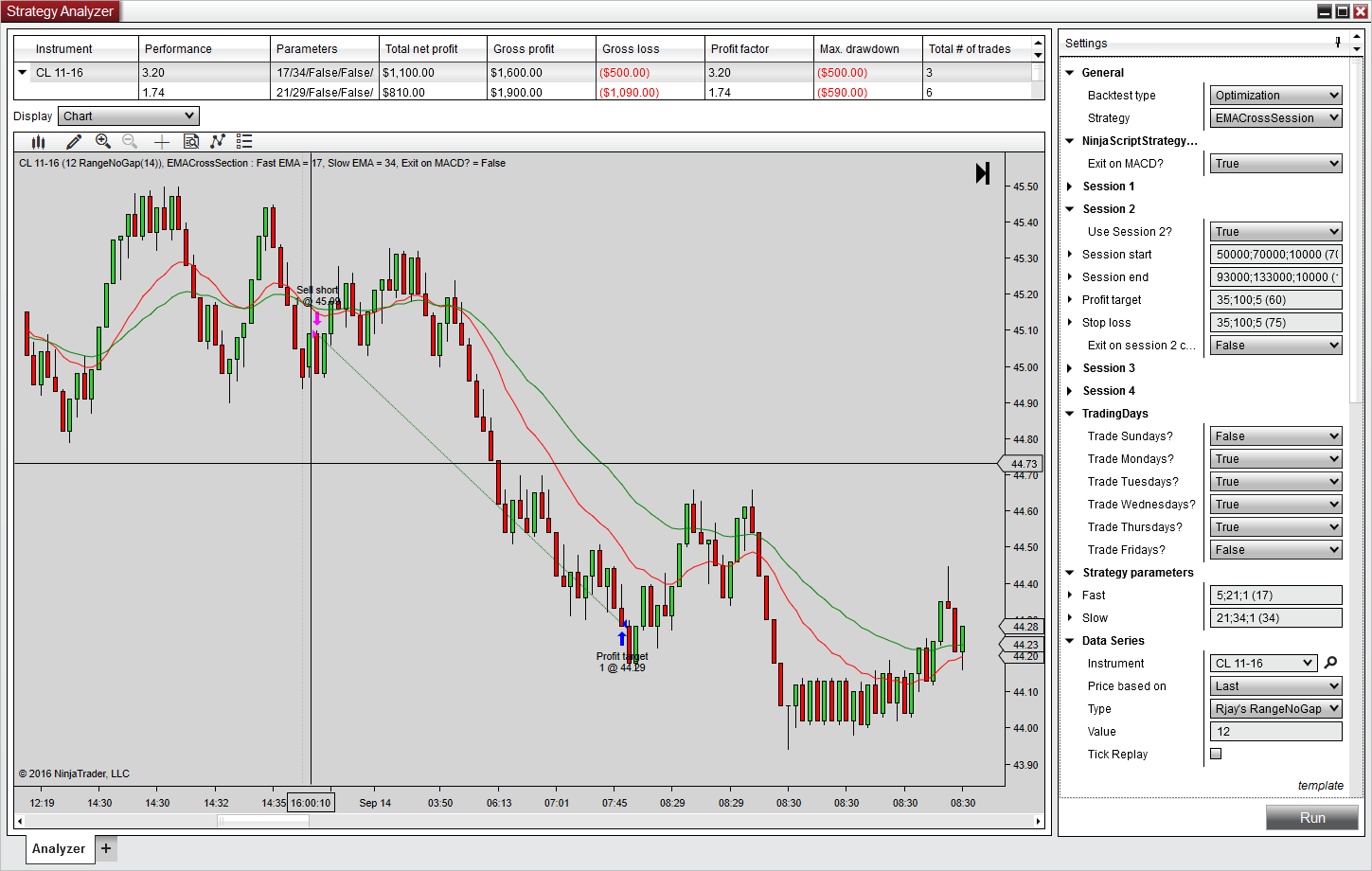This screenshot has width=1372, height=871.
Task: Expand the Session 3 section
Action: tap(1070, 368)
